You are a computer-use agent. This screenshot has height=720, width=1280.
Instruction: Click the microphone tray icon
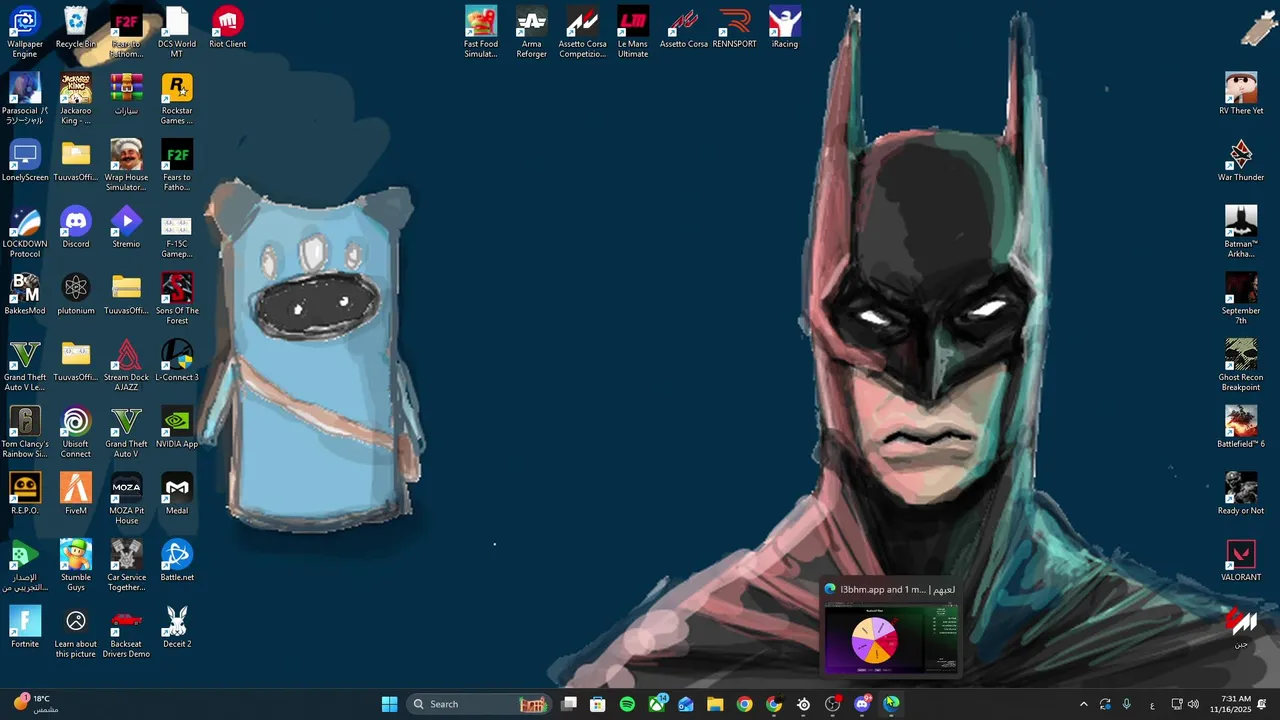coord(1127,704)
